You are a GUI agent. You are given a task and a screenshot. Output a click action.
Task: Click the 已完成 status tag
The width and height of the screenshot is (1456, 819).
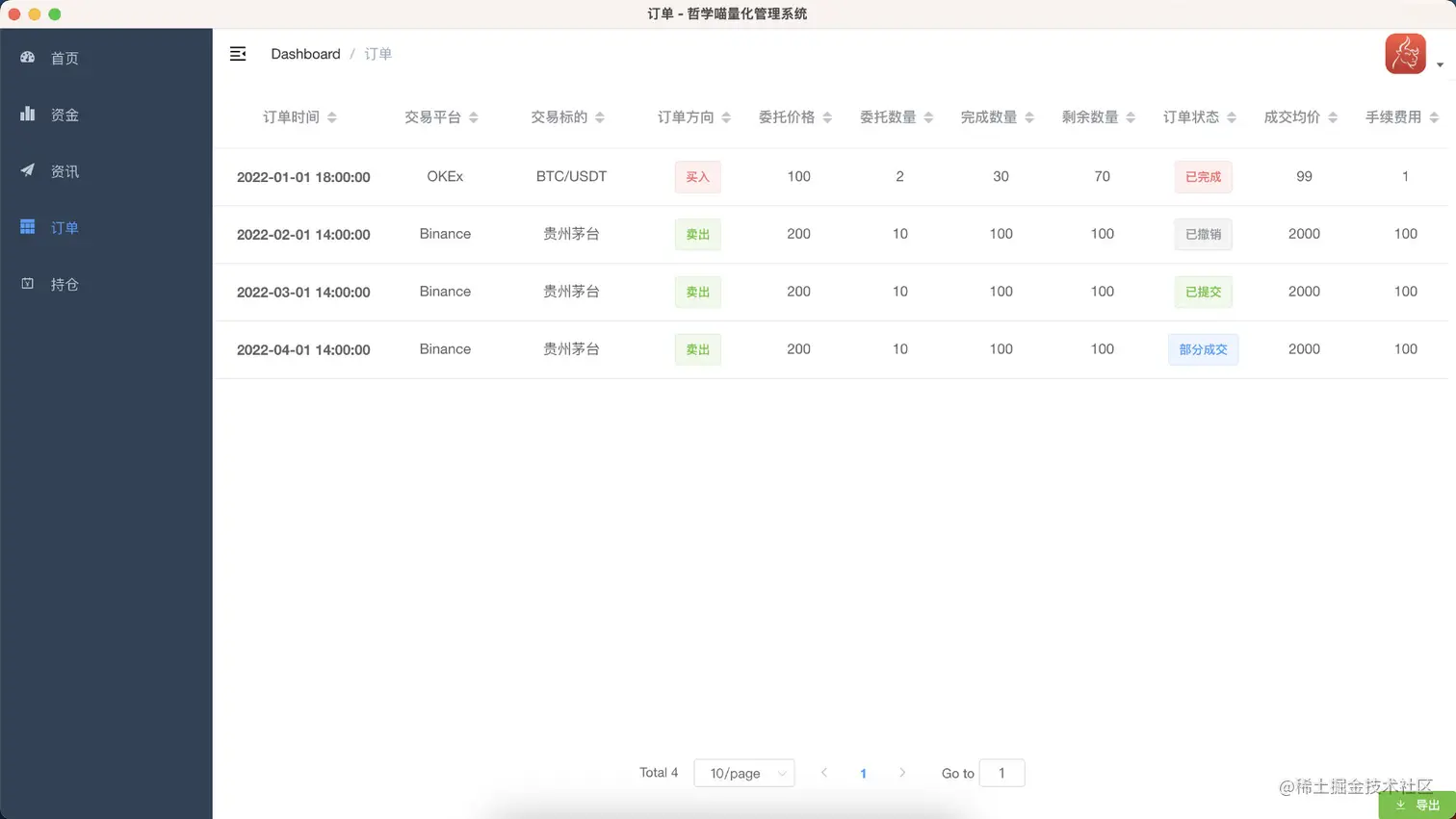[1203, 177]
